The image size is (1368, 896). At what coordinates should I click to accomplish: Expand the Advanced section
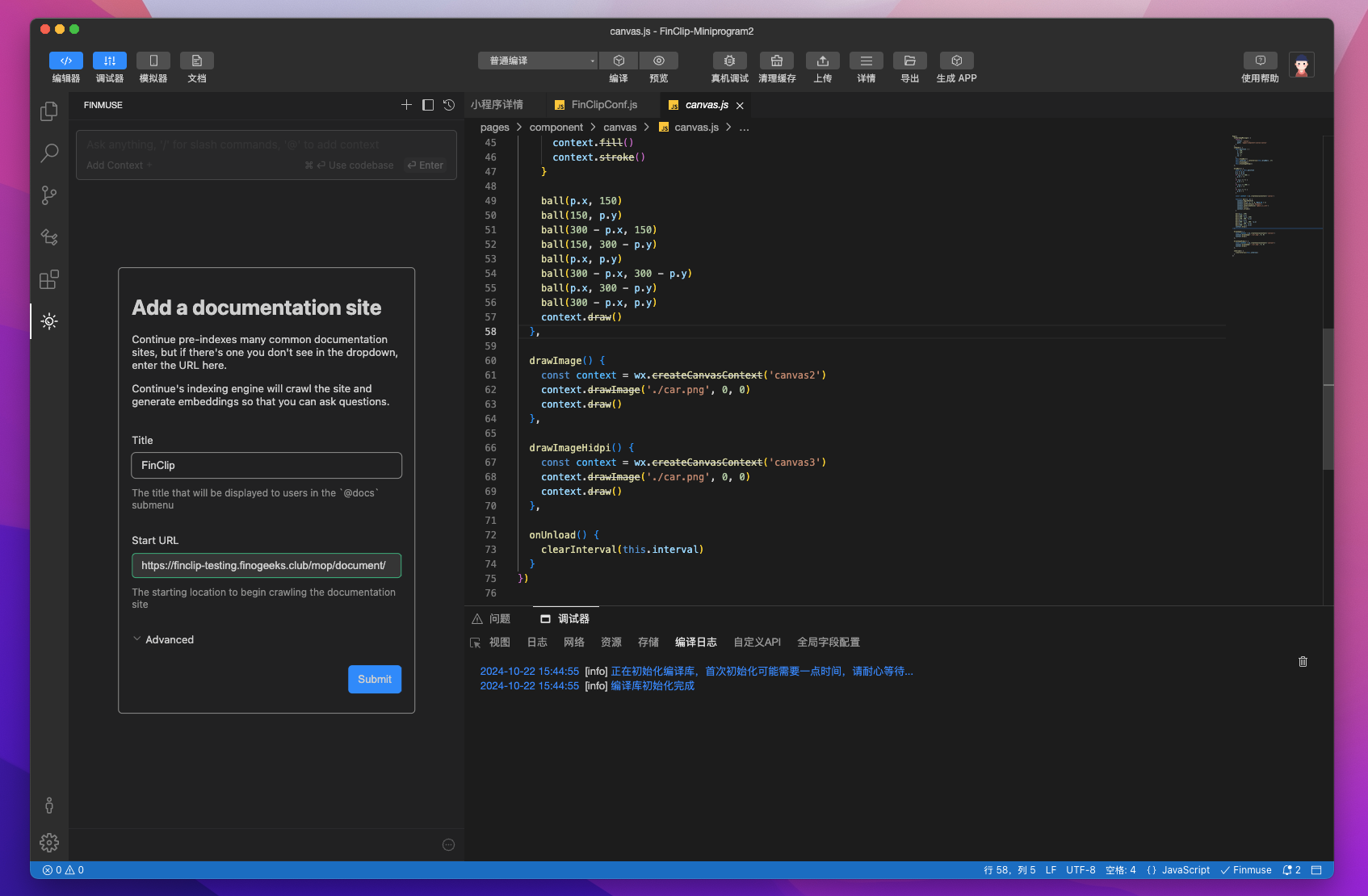tap(162, 639)
